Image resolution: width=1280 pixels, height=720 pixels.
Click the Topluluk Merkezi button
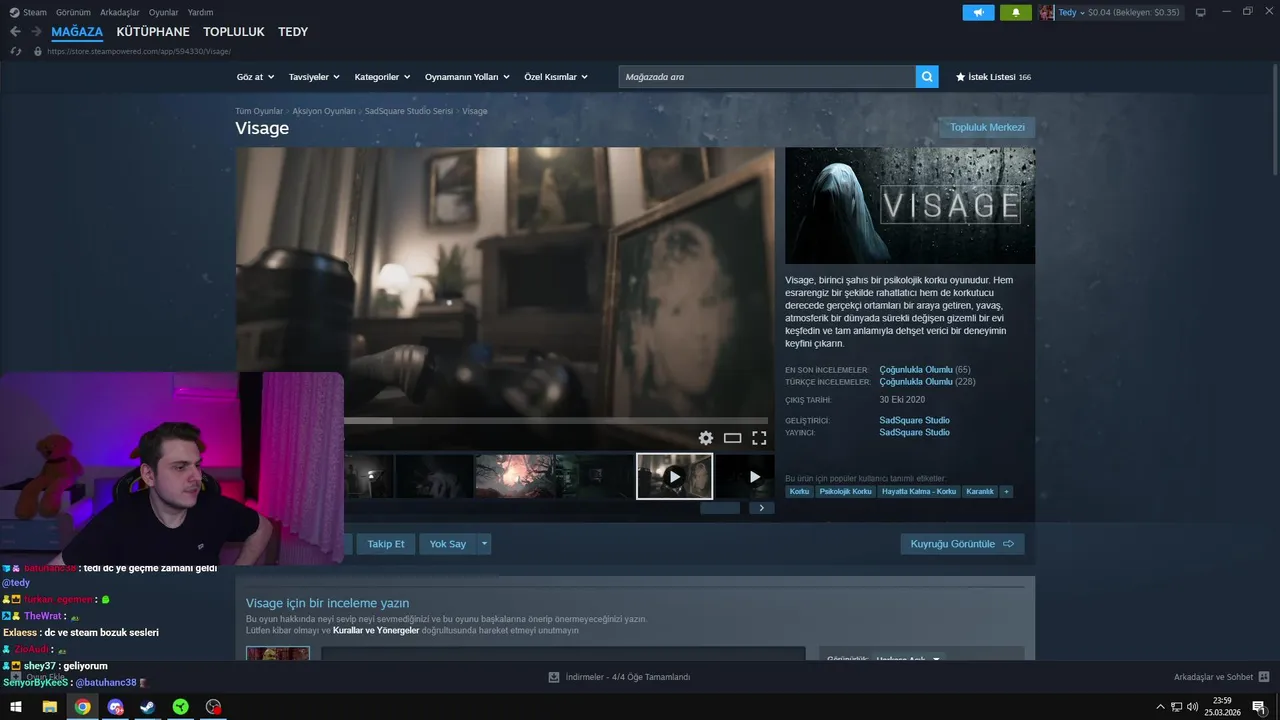pyautogui.click(x=987, y=127)
